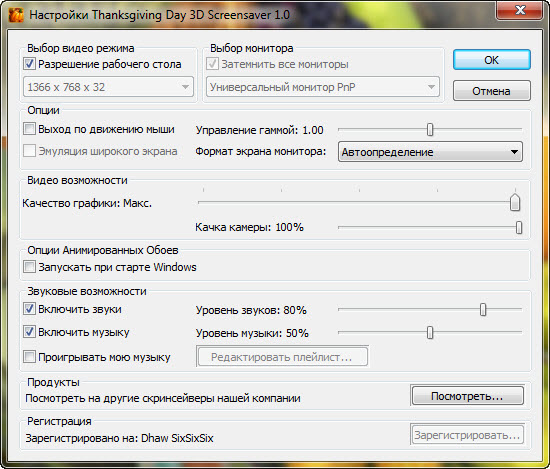Image resolution: width=550 pixels, height=469 pixels.
Task: Click the Формат экрана монитора label
Action: 261,152
